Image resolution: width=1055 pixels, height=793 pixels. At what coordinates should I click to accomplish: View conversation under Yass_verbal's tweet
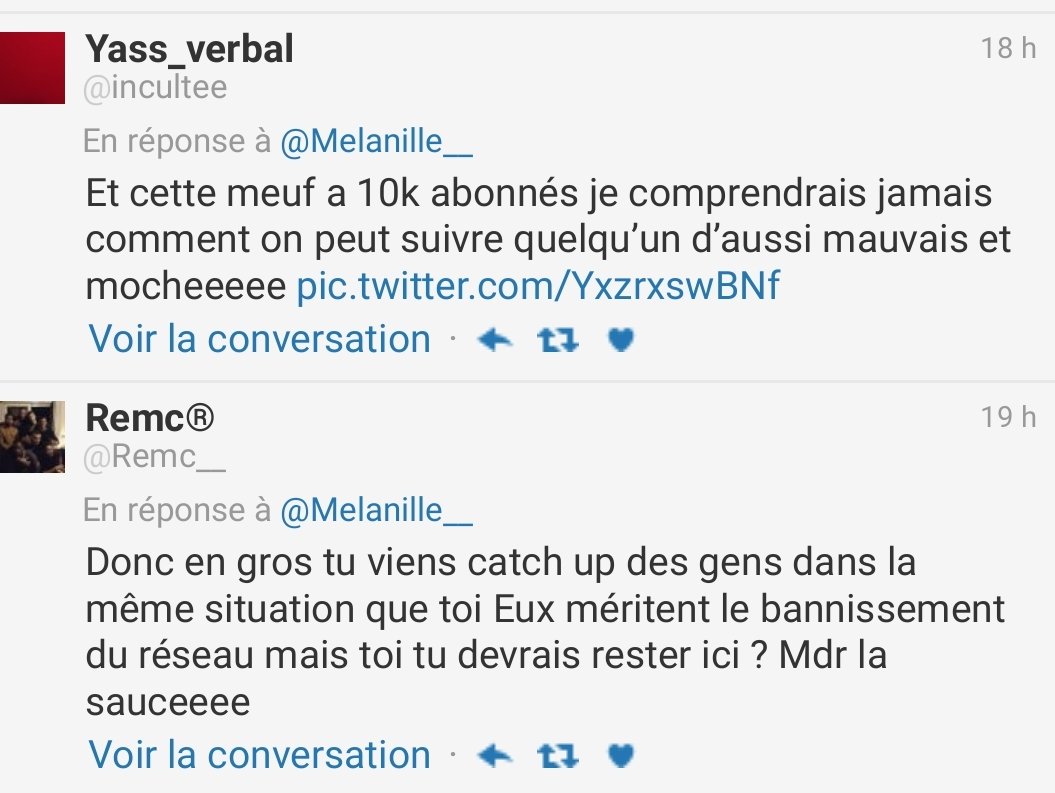click(x=260, y=340)
